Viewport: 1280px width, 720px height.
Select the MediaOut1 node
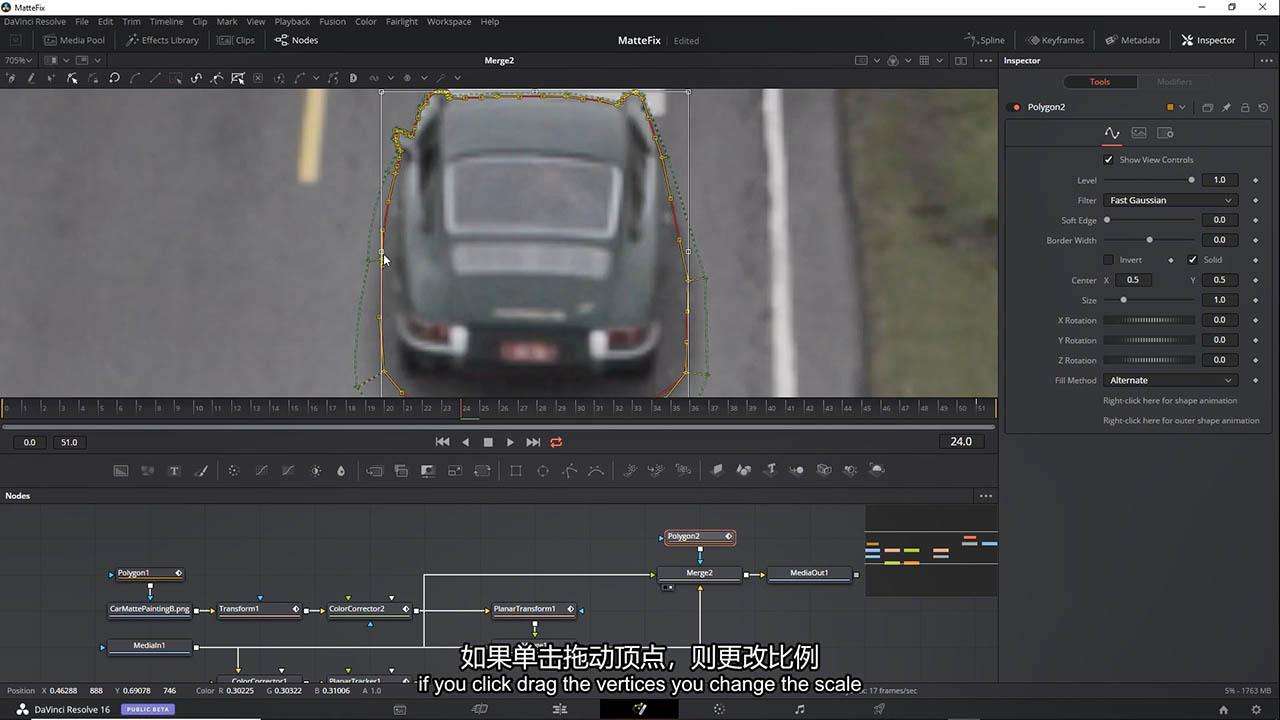coord(811,574)
